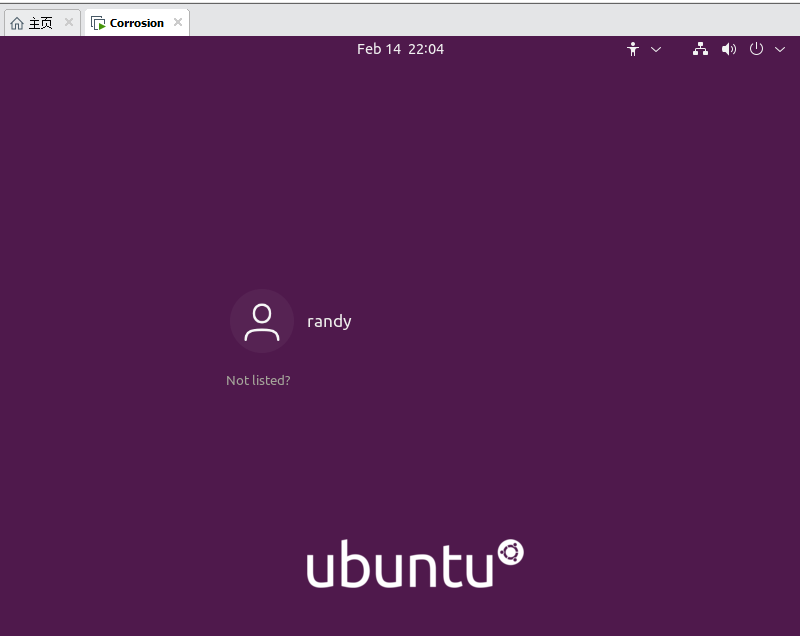Click the wired network status icon
The height and width of the screenshot is (636, 800).
pyautogui.click(x=700, y=49)
